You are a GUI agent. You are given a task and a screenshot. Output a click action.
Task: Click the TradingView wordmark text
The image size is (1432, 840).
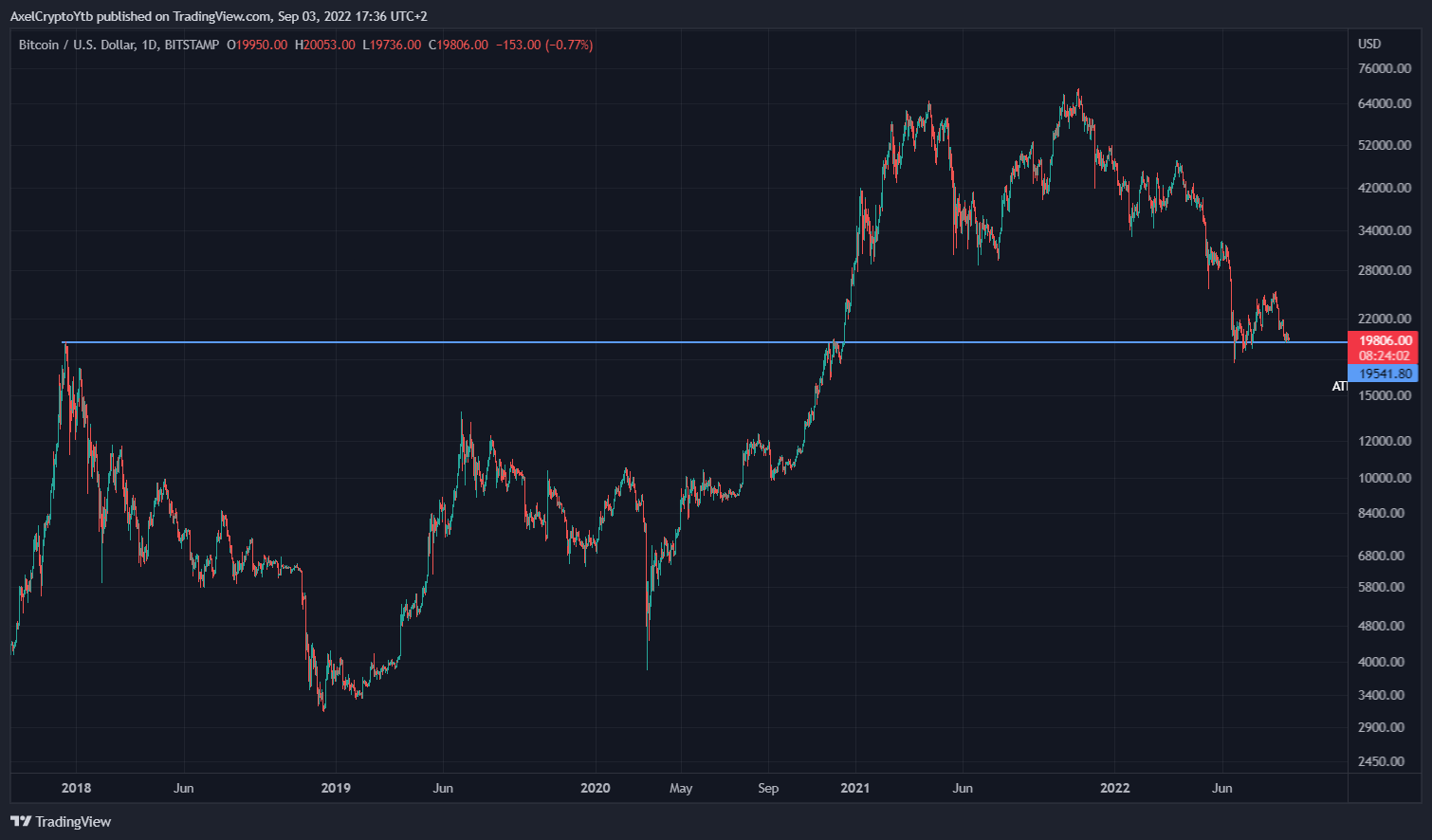[76, 821]
